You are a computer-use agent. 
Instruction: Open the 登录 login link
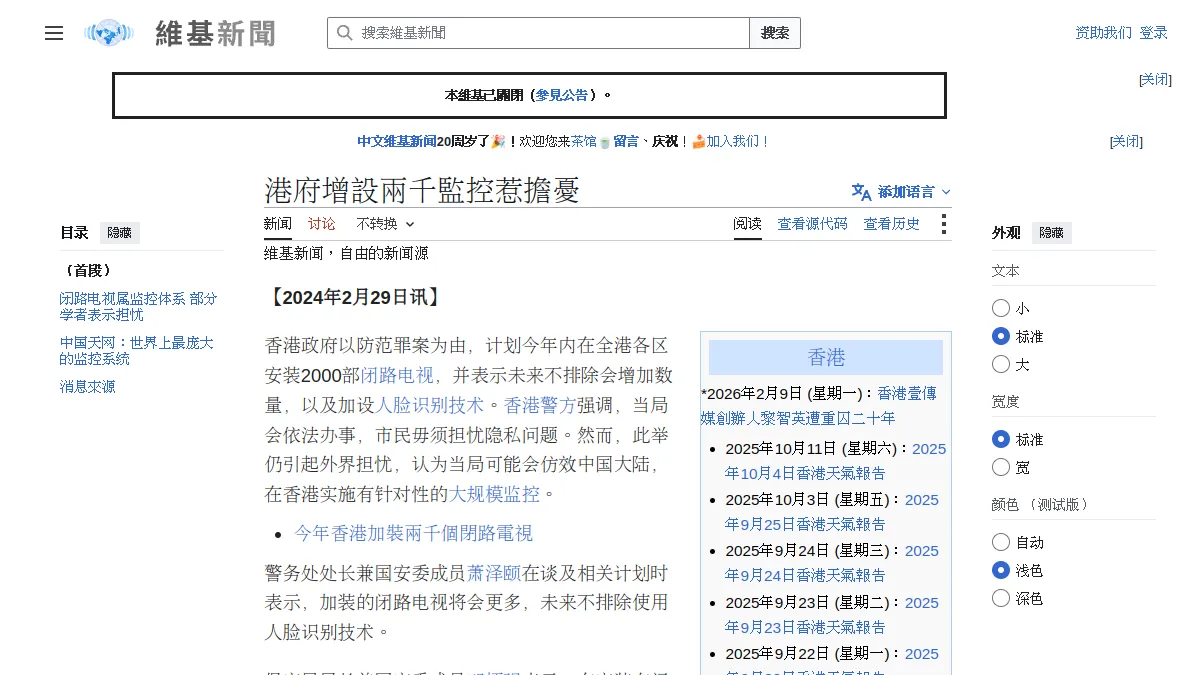pyautogui.click(x=1153, y=33)
